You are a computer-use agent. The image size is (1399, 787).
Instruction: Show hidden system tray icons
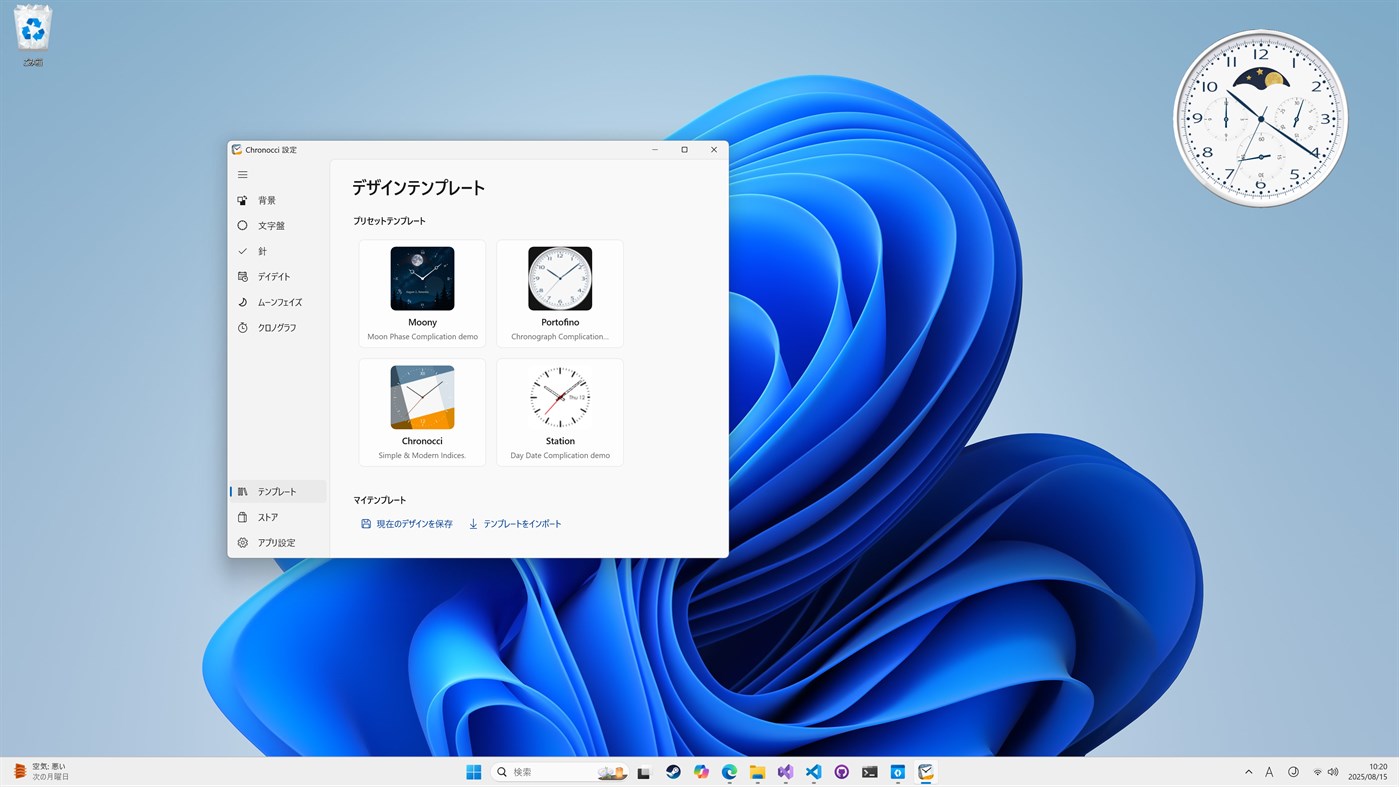1248,772
